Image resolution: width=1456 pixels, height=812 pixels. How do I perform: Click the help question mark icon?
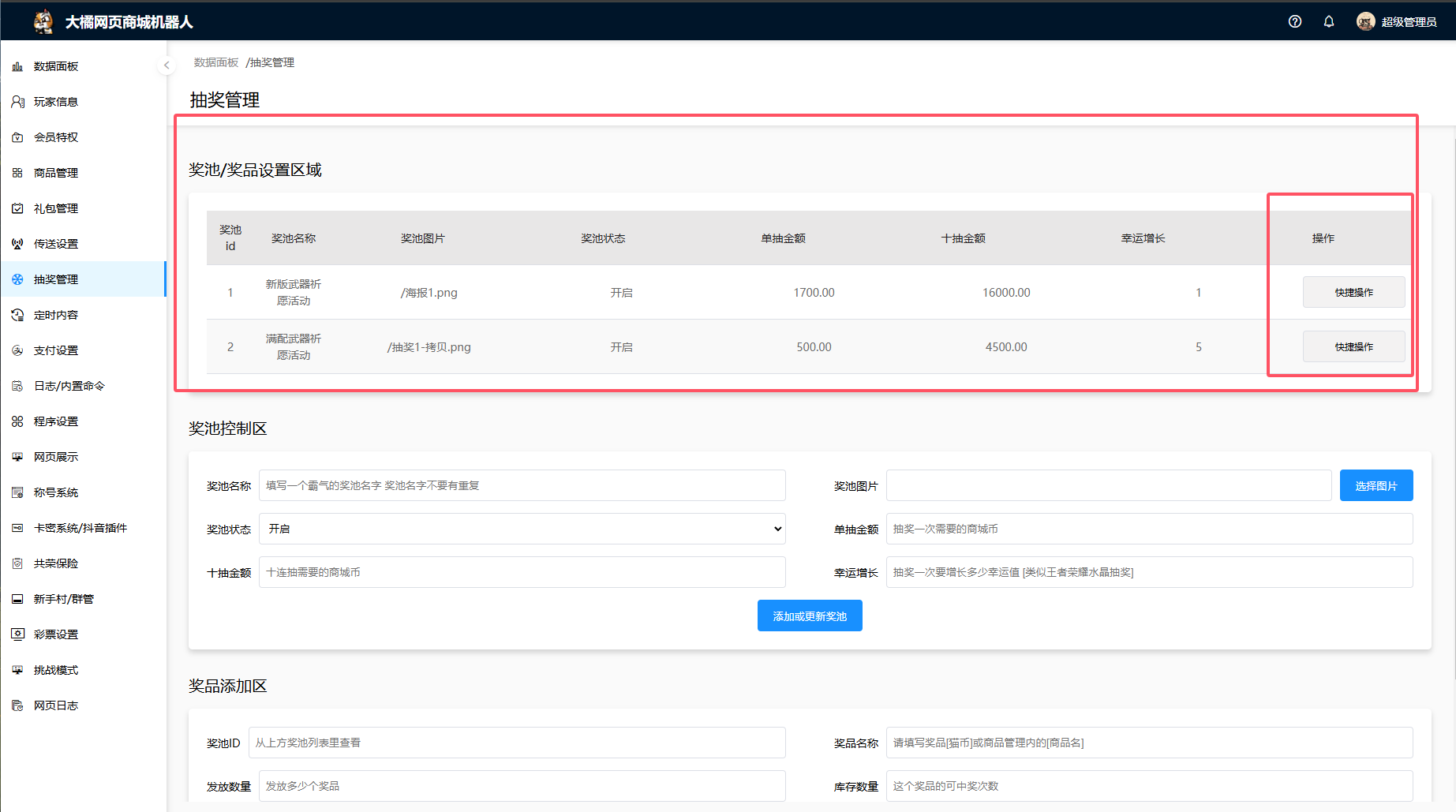[x=1294, y=21]
